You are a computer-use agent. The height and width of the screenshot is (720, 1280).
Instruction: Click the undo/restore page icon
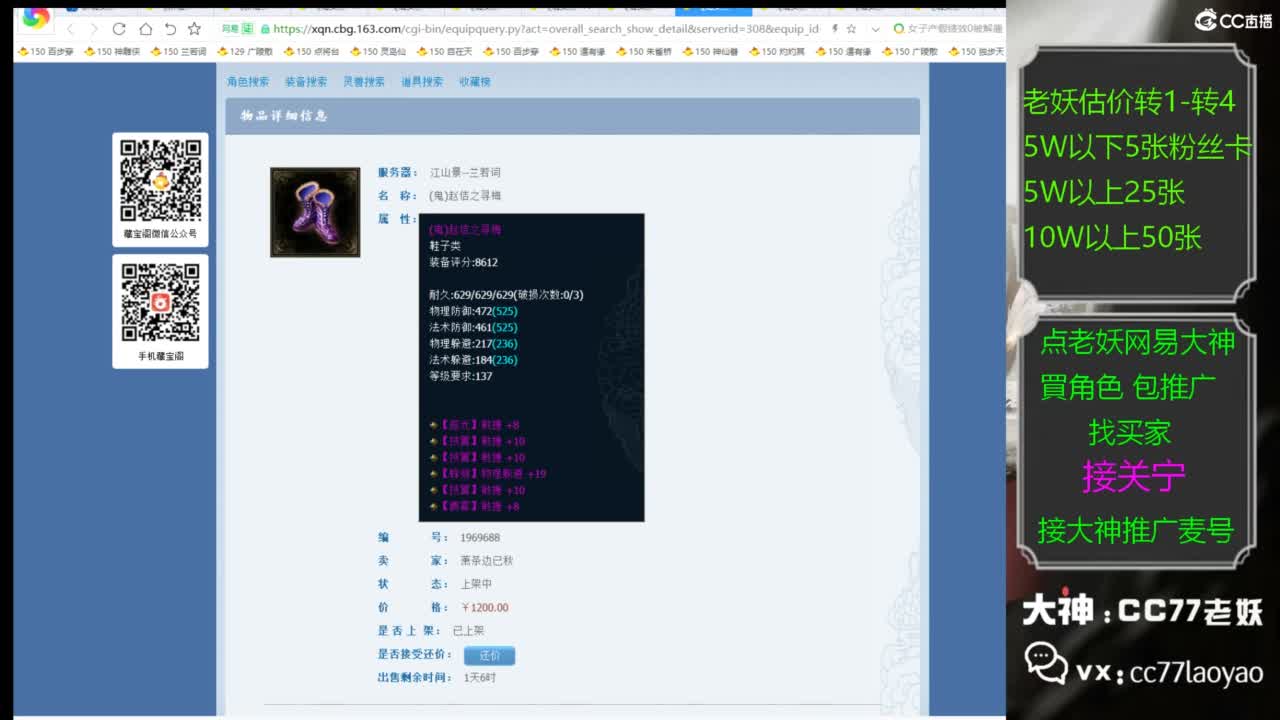coord(170,29)
